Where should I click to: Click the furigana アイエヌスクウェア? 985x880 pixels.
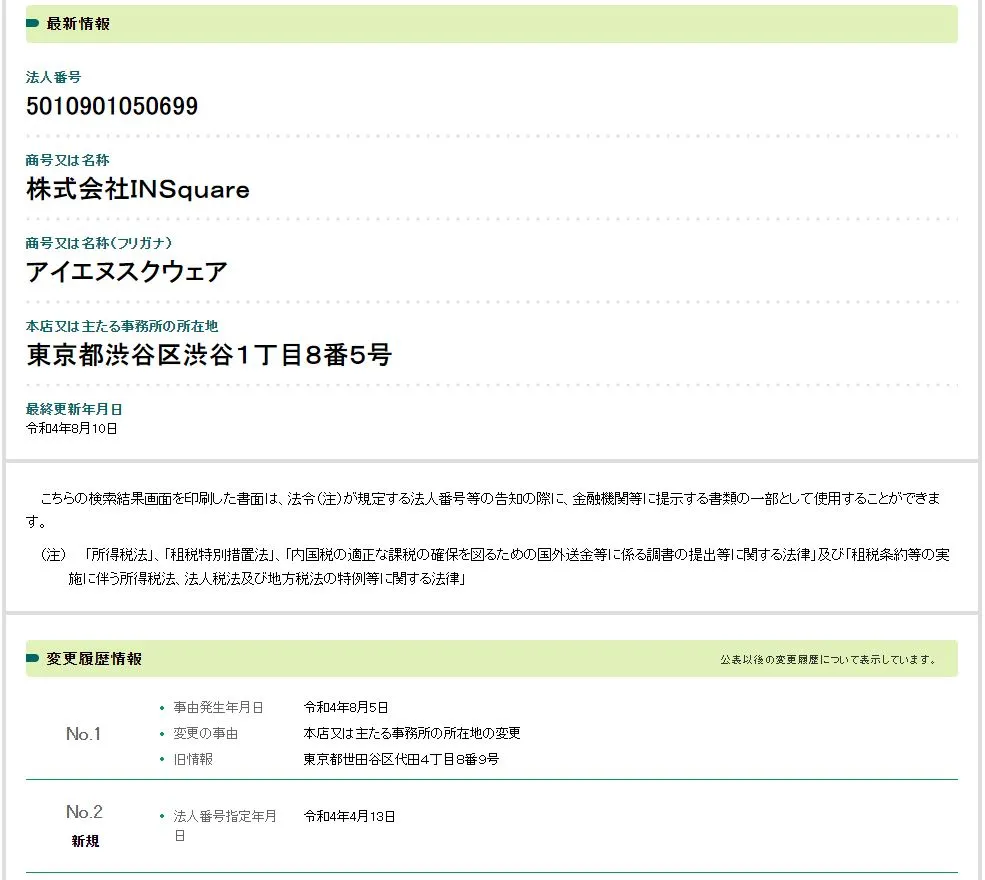126,272
